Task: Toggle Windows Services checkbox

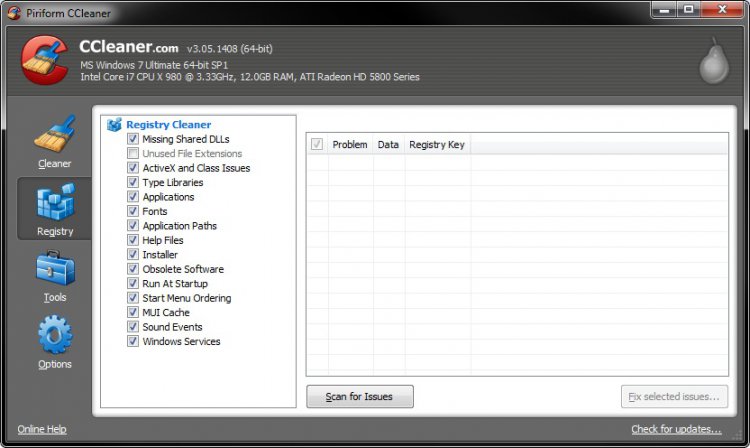Action: [133, 341]
